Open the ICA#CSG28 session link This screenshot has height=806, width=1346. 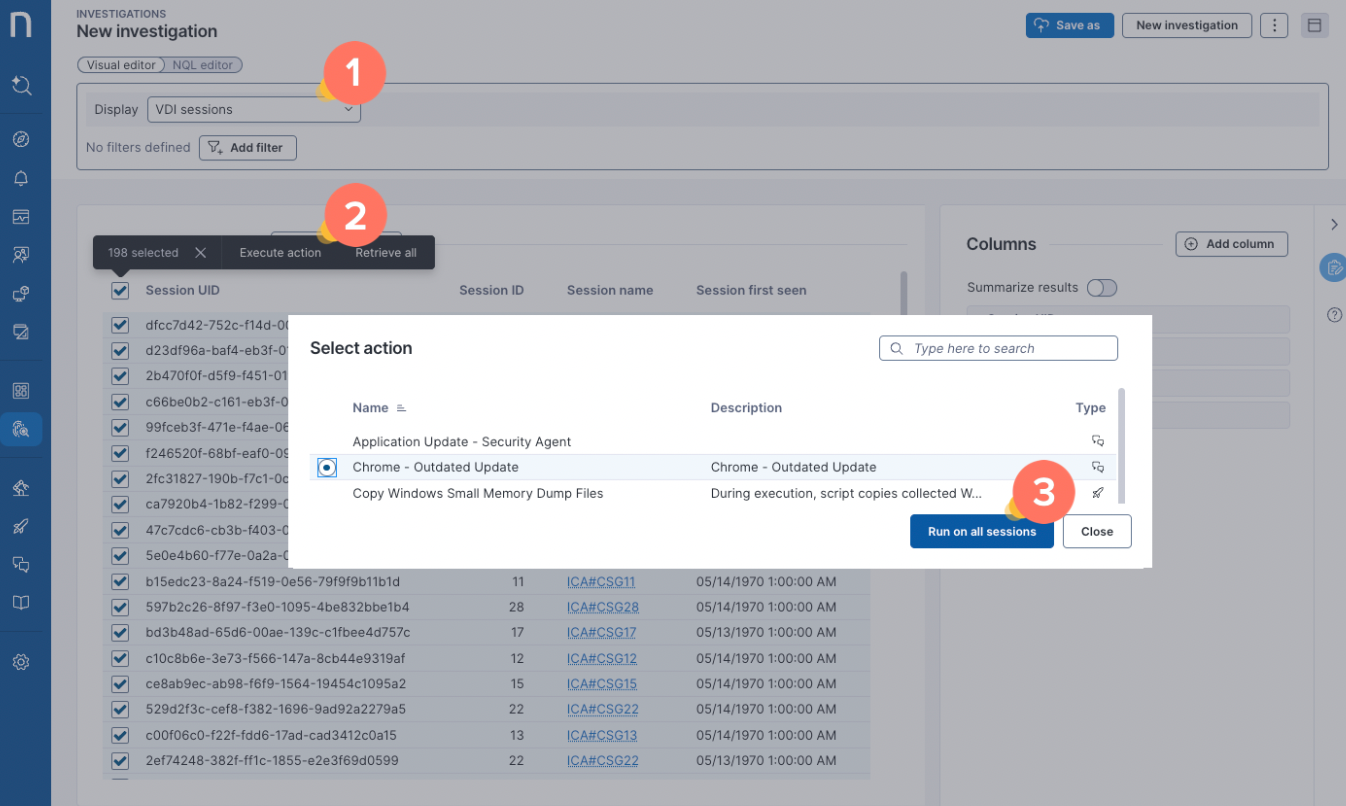(603, 607)
